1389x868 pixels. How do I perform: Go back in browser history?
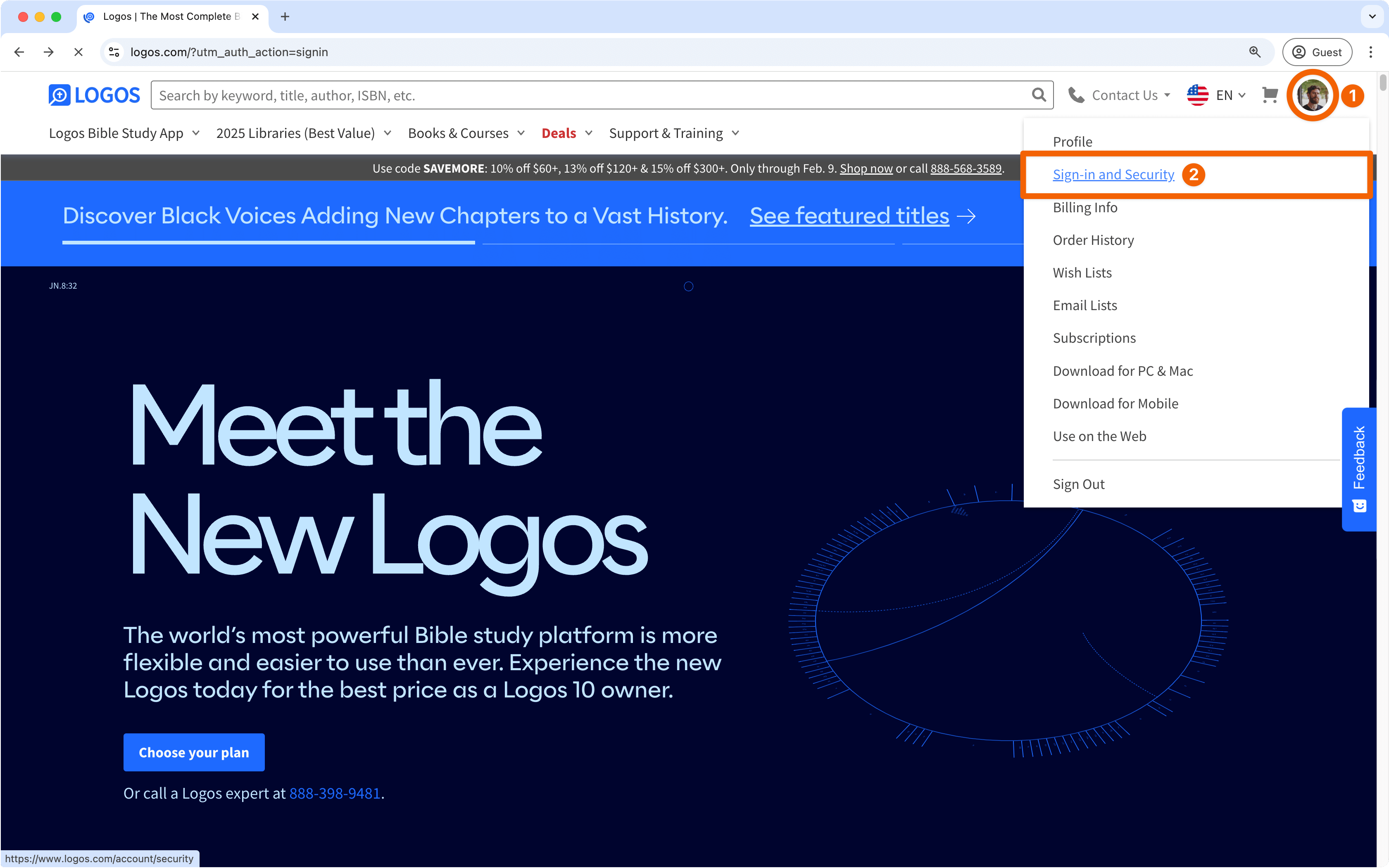tap(19, 52)
